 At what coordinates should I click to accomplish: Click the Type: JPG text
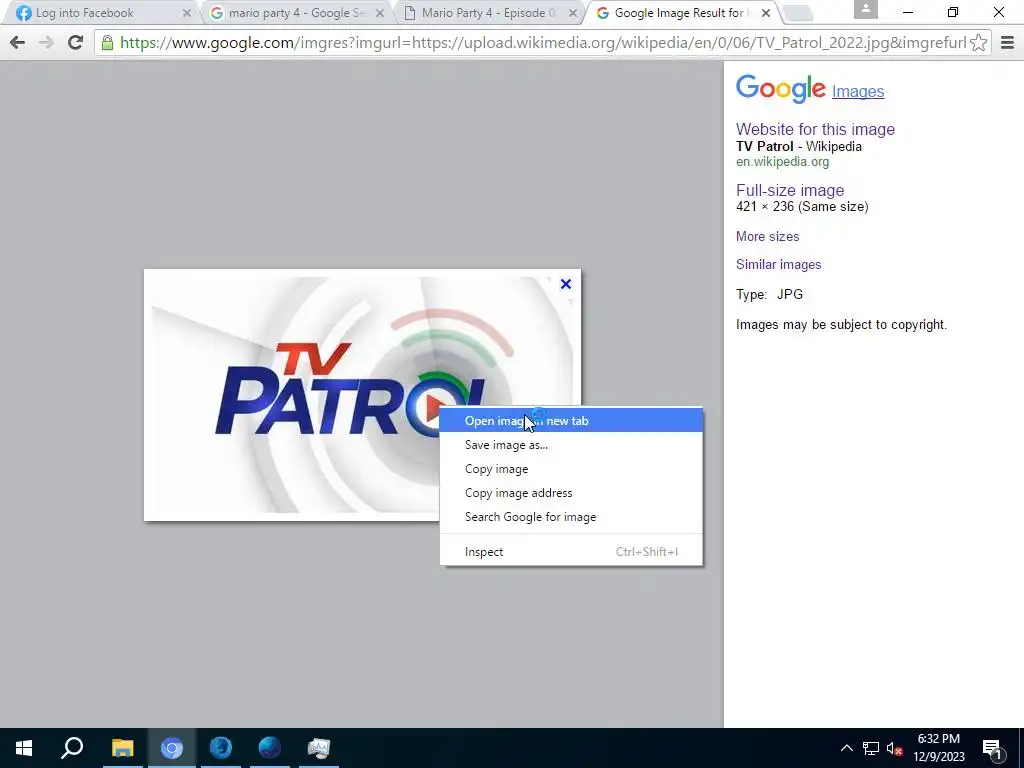[x=769, y=294]
